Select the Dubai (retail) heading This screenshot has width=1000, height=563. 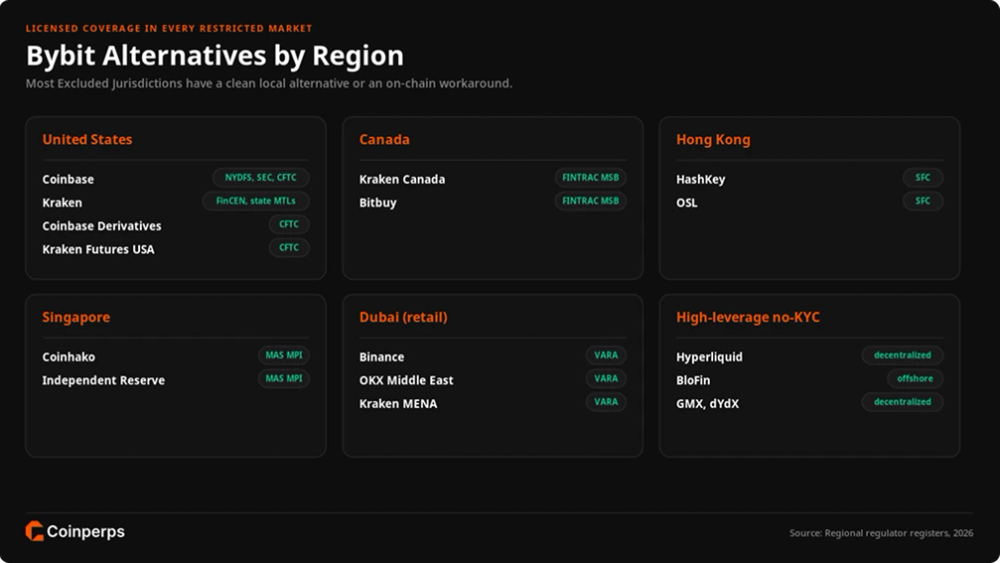coord(403,317)
